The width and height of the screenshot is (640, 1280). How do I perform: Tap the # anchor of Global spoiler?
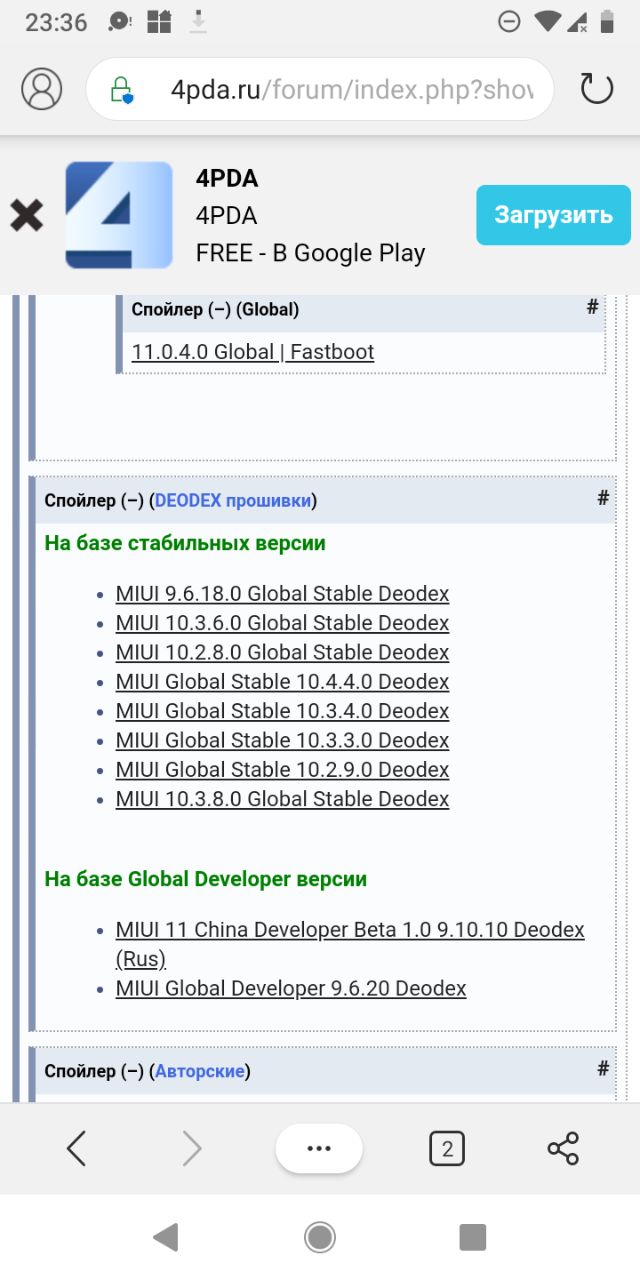[592, 307]
